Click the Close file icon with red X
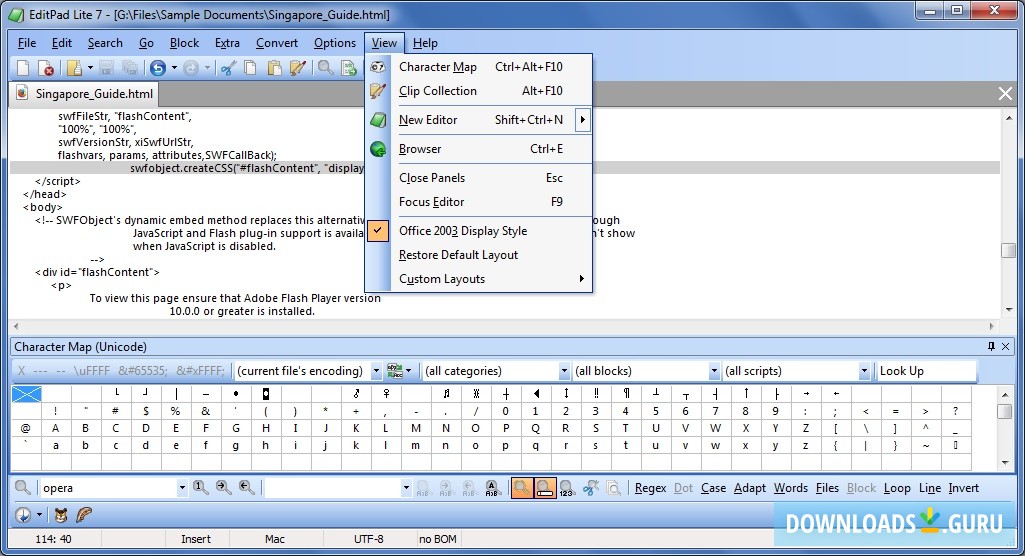Viewport: 1025px width, 556px height. coord(46,68)
